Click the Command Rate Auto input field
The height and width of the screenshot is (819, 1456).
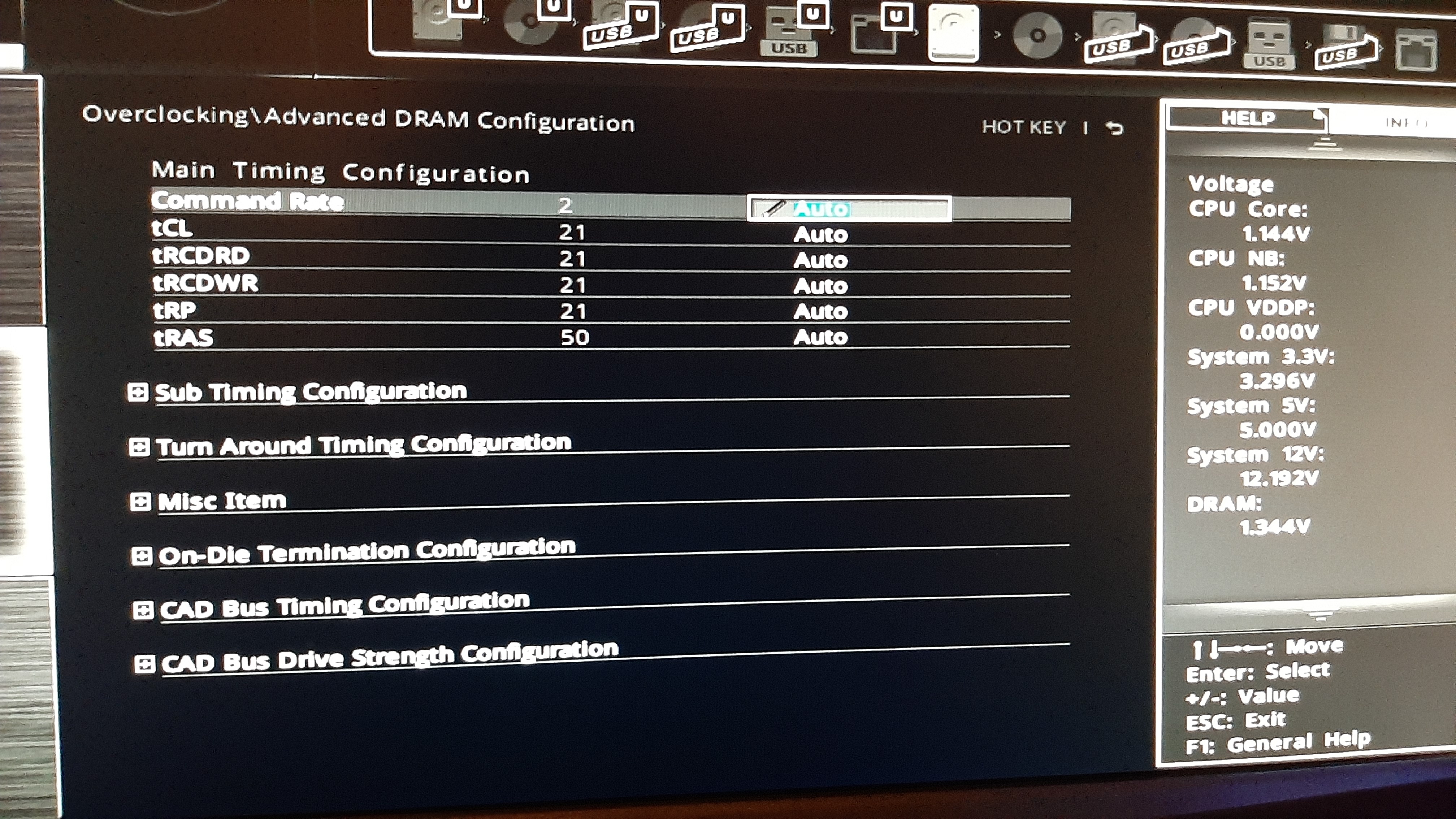[x=848, y=209]
